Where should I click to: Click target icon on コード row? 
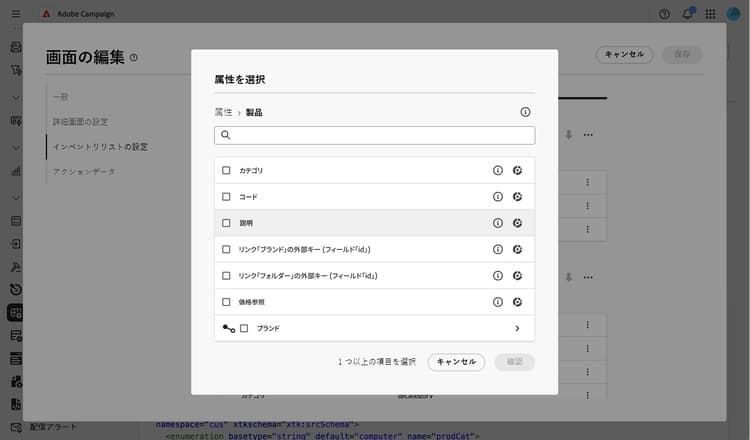(517, 197)
